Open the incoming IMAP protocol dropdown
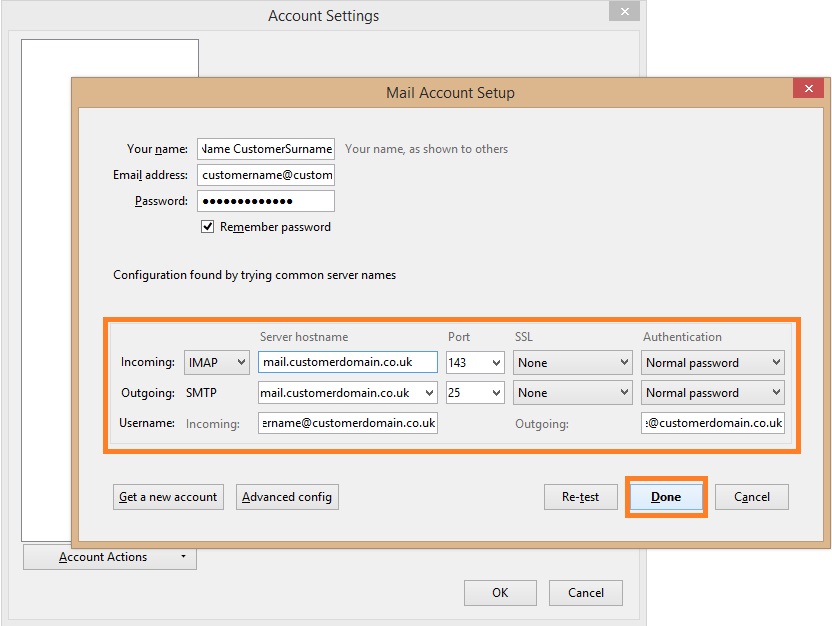This screenshot has height=626, width=832. click(x=216, y=363)
